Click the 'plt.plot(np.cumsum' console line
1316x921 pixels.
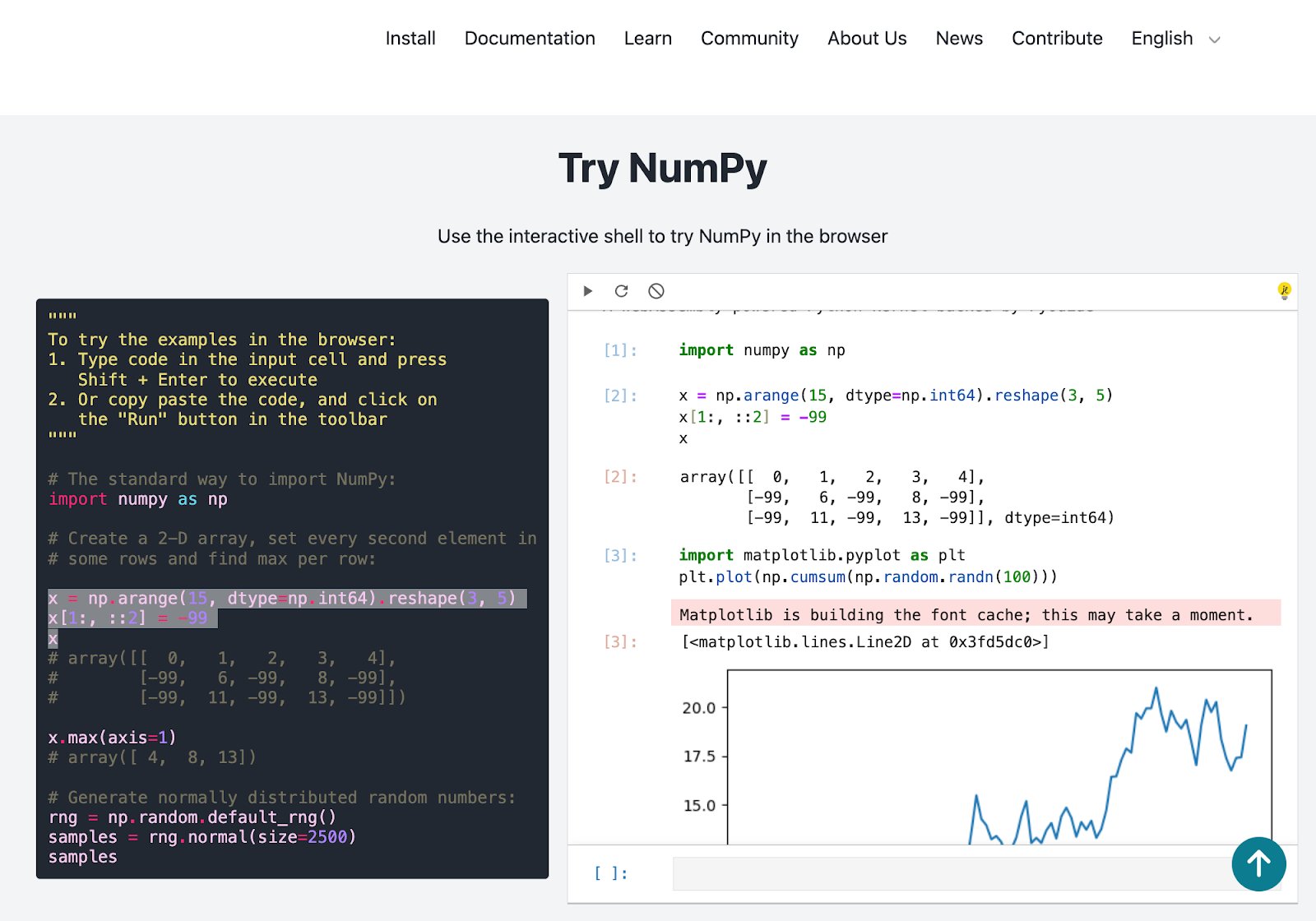click(868, 577)
